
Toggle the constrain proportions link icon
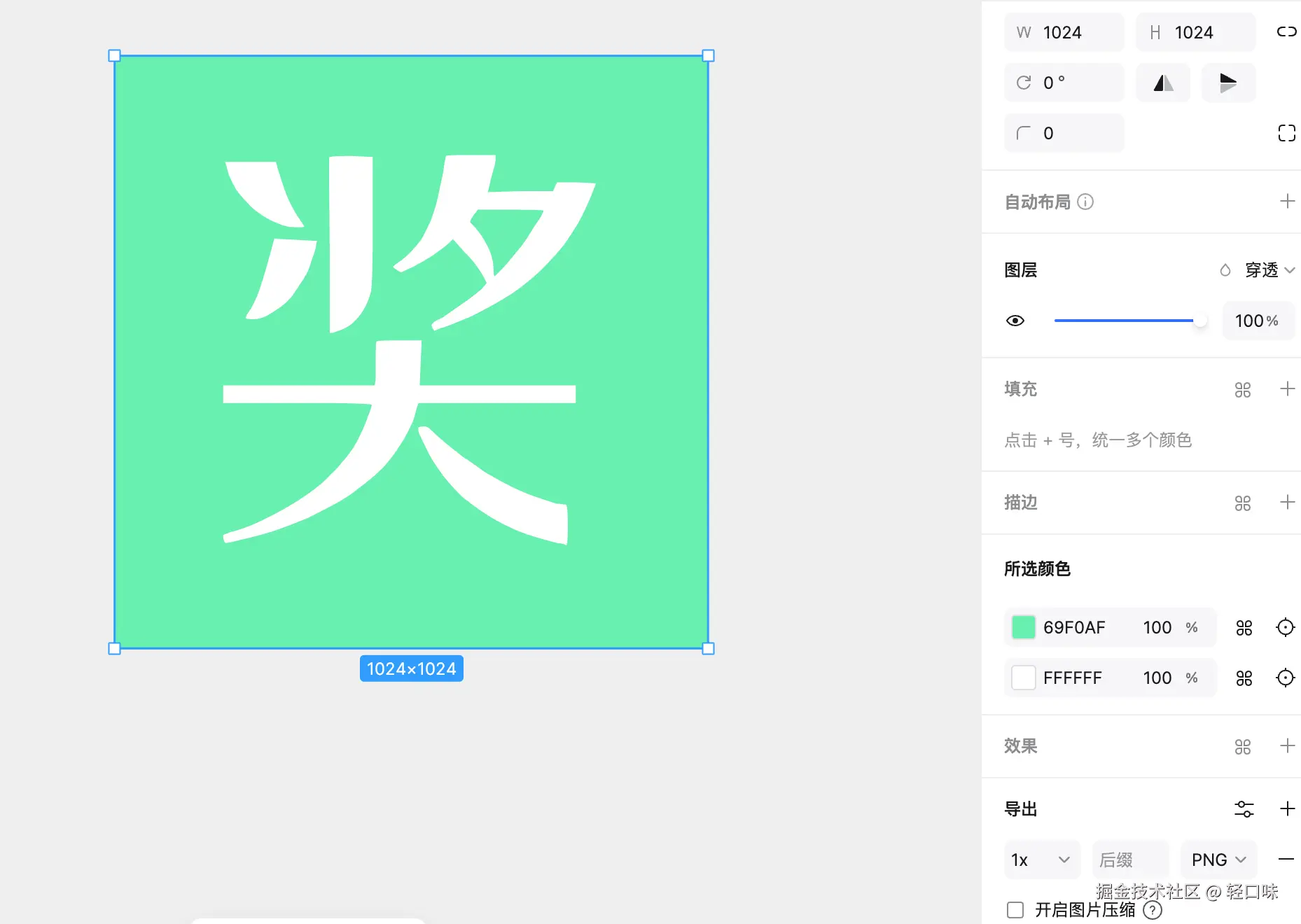(1286, 32)
